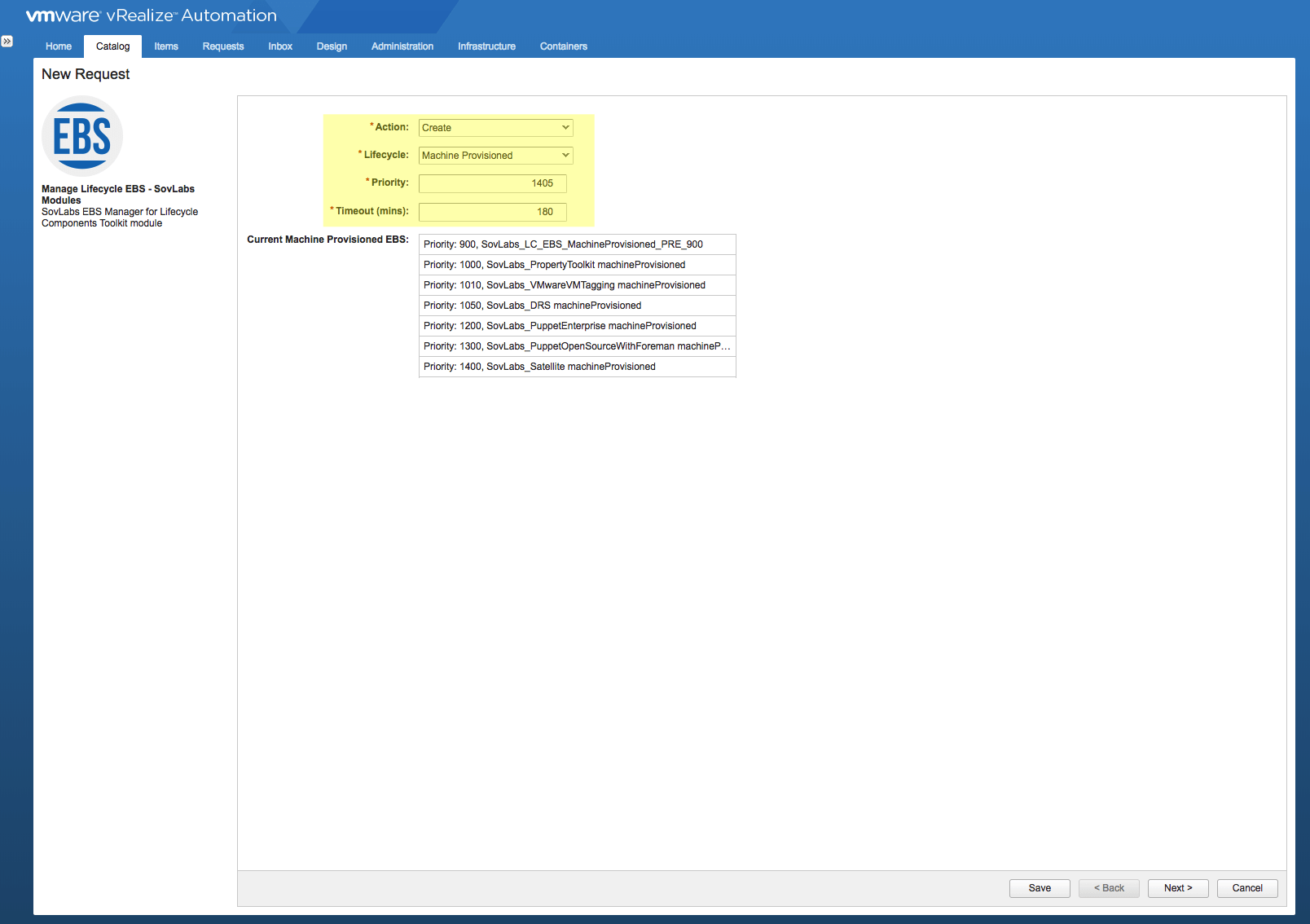This screenshot has width=1310, height=924.
Task: Click the Priority input field
Action: coord(492,183)
